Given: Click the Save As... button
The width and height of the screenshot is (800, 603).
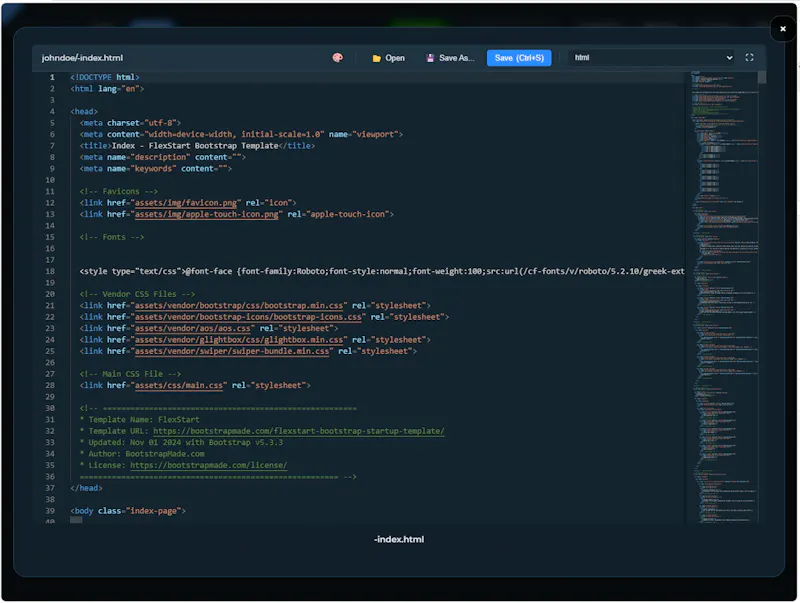Looking at the screenshot, I should (x=451, y=58).
